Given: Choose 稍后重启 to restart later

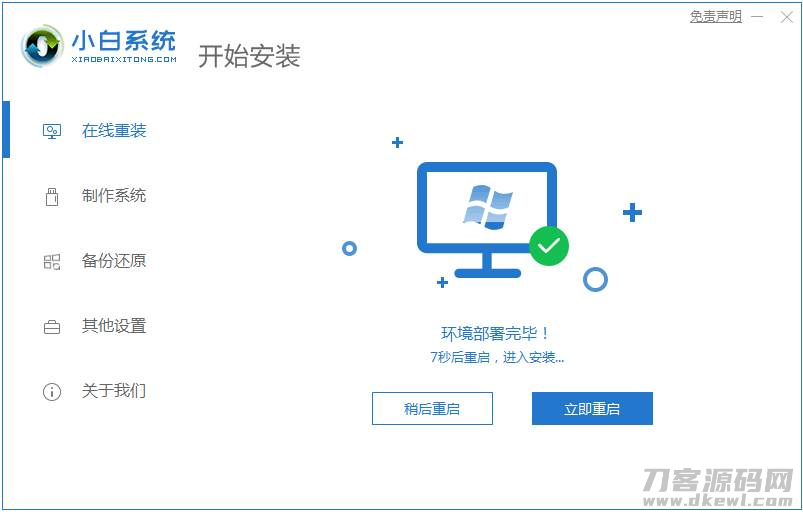Looking at the screenshot, I should (432, 409).
